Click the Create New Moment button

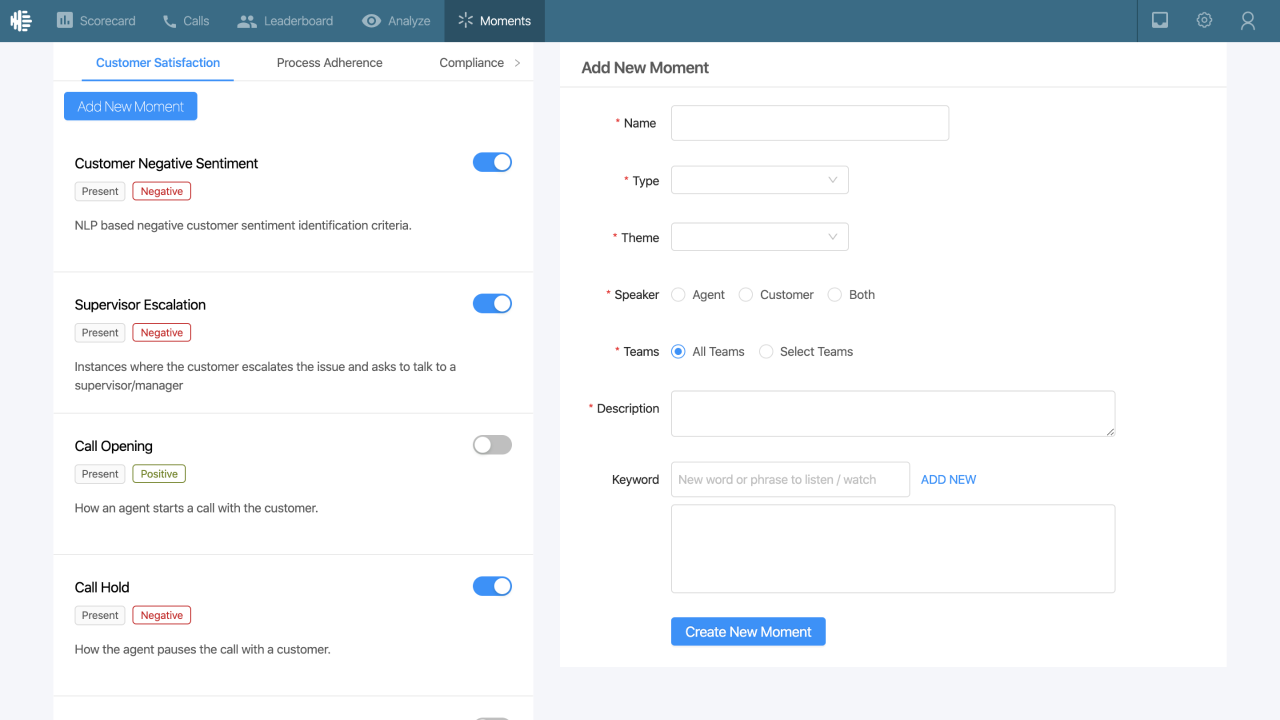point(748,632)
